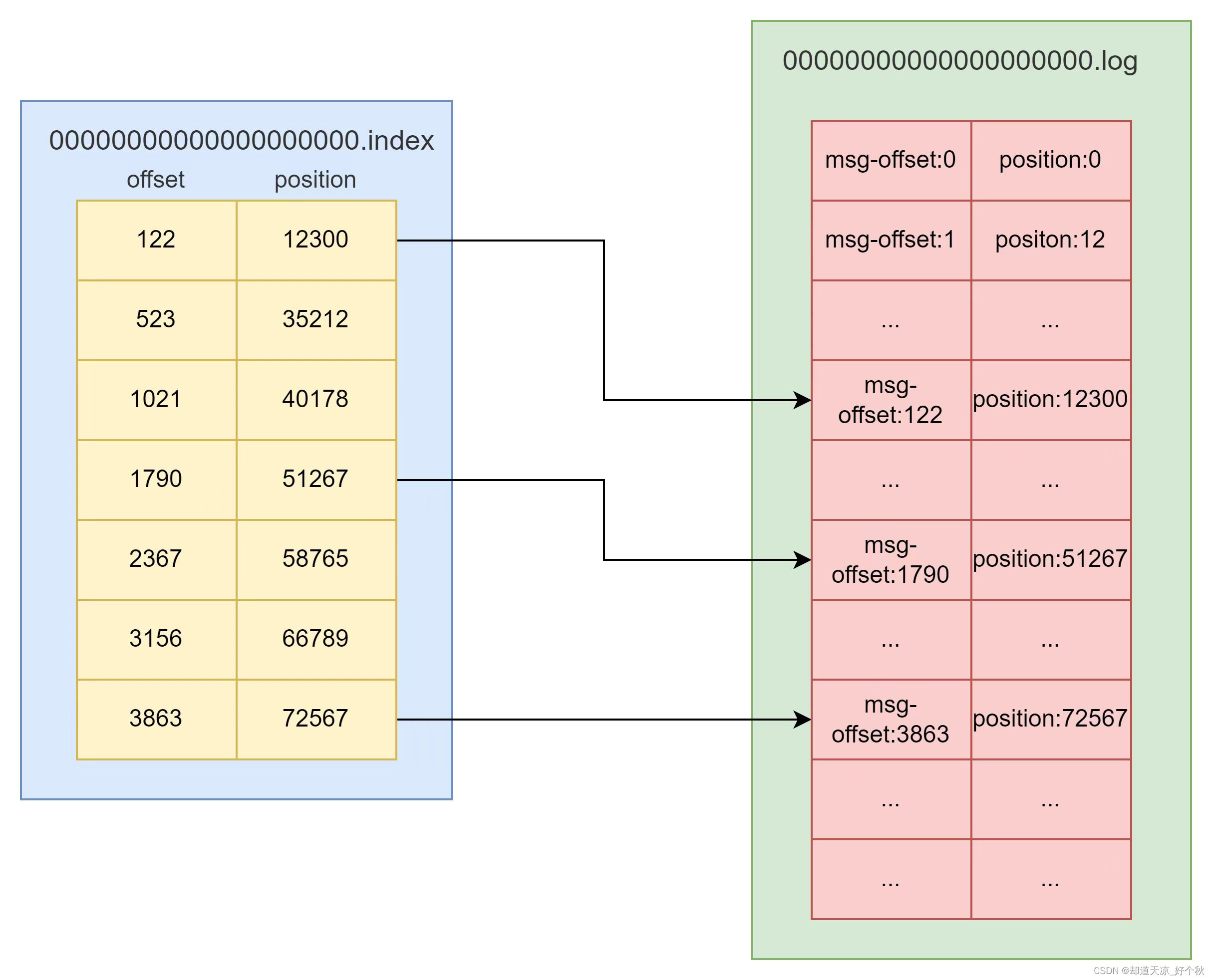
Task: Click index offset cell 2367
Action: coord(156,559)
